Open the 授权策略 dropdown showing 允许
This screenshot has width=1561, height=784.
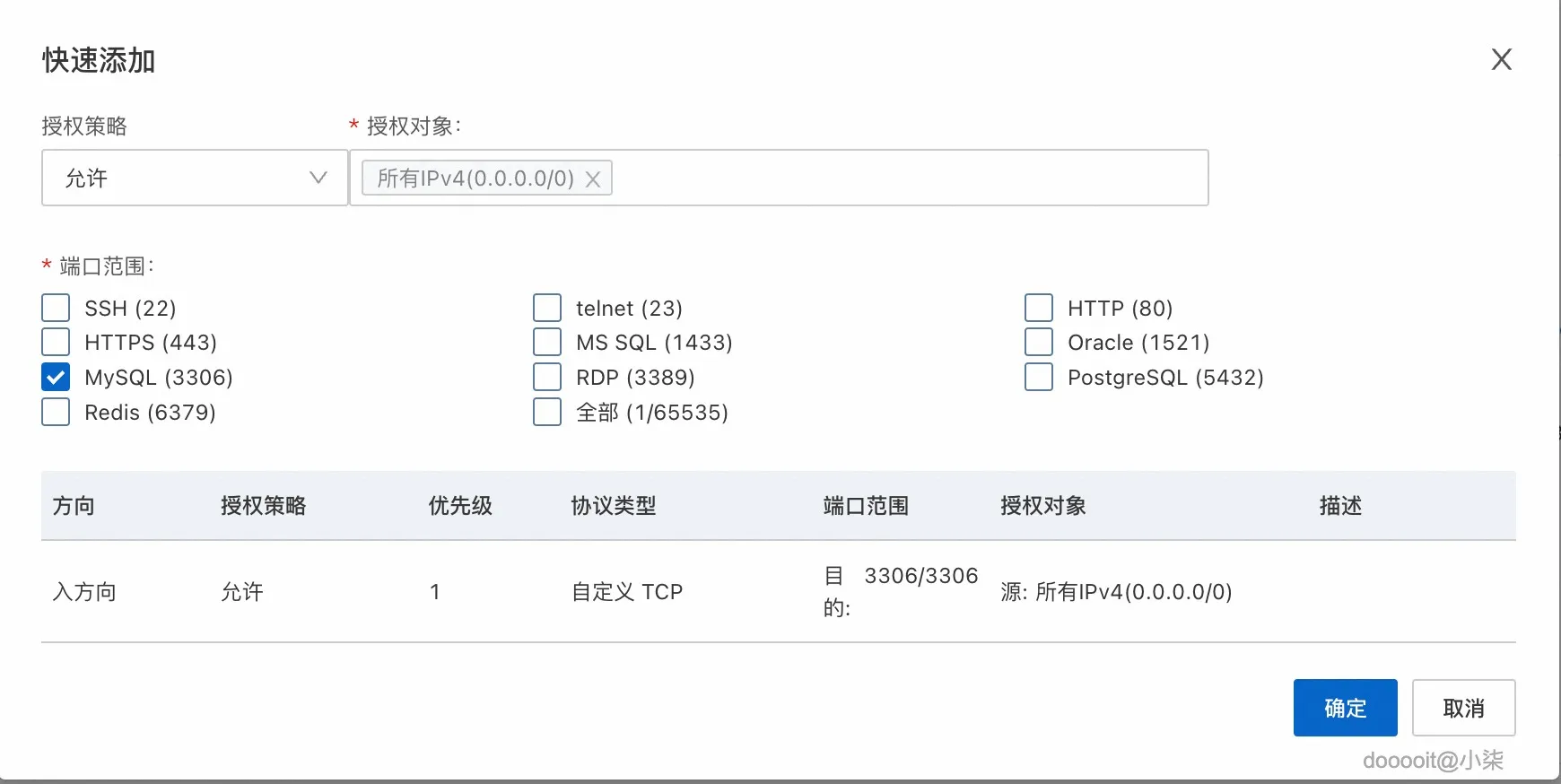tap(194, 178)
